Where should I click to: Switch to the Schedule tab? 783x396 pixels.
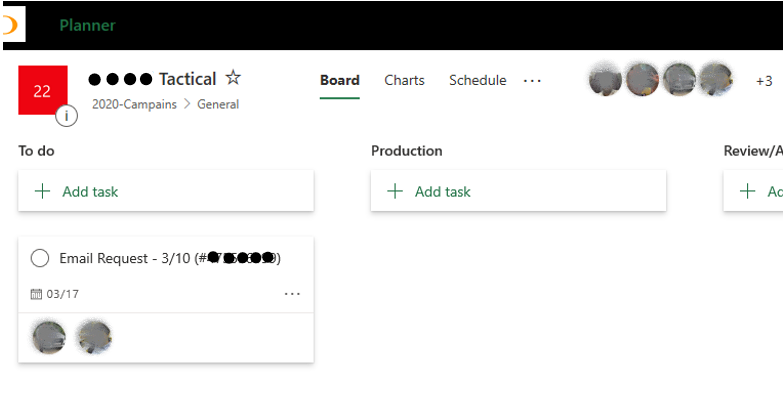pyautogui.click(x=477, y=80)
